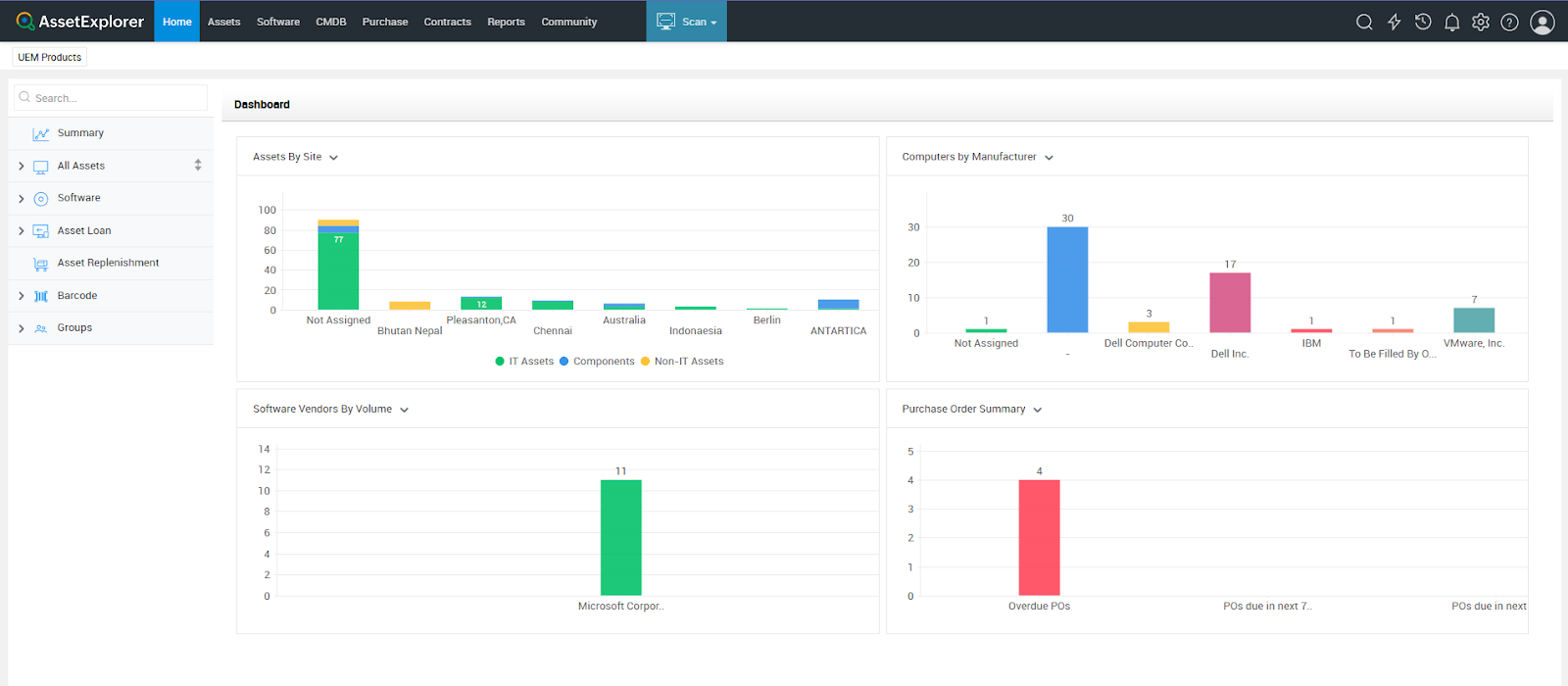The image size is (1568, 686).
Task: Focus the sidebar Search field
Action: (118, 98)
